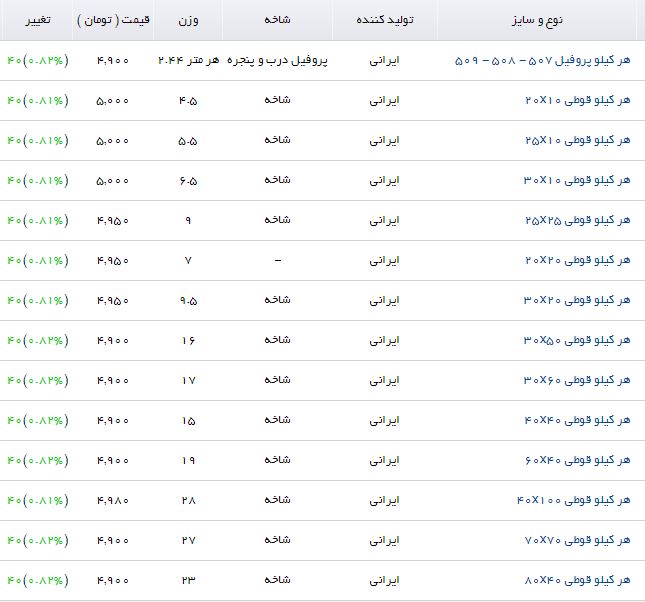This screenshot has width=645, height=602.
Task: Select the price 4,980 in the 40X100 row
Action: 113,501
